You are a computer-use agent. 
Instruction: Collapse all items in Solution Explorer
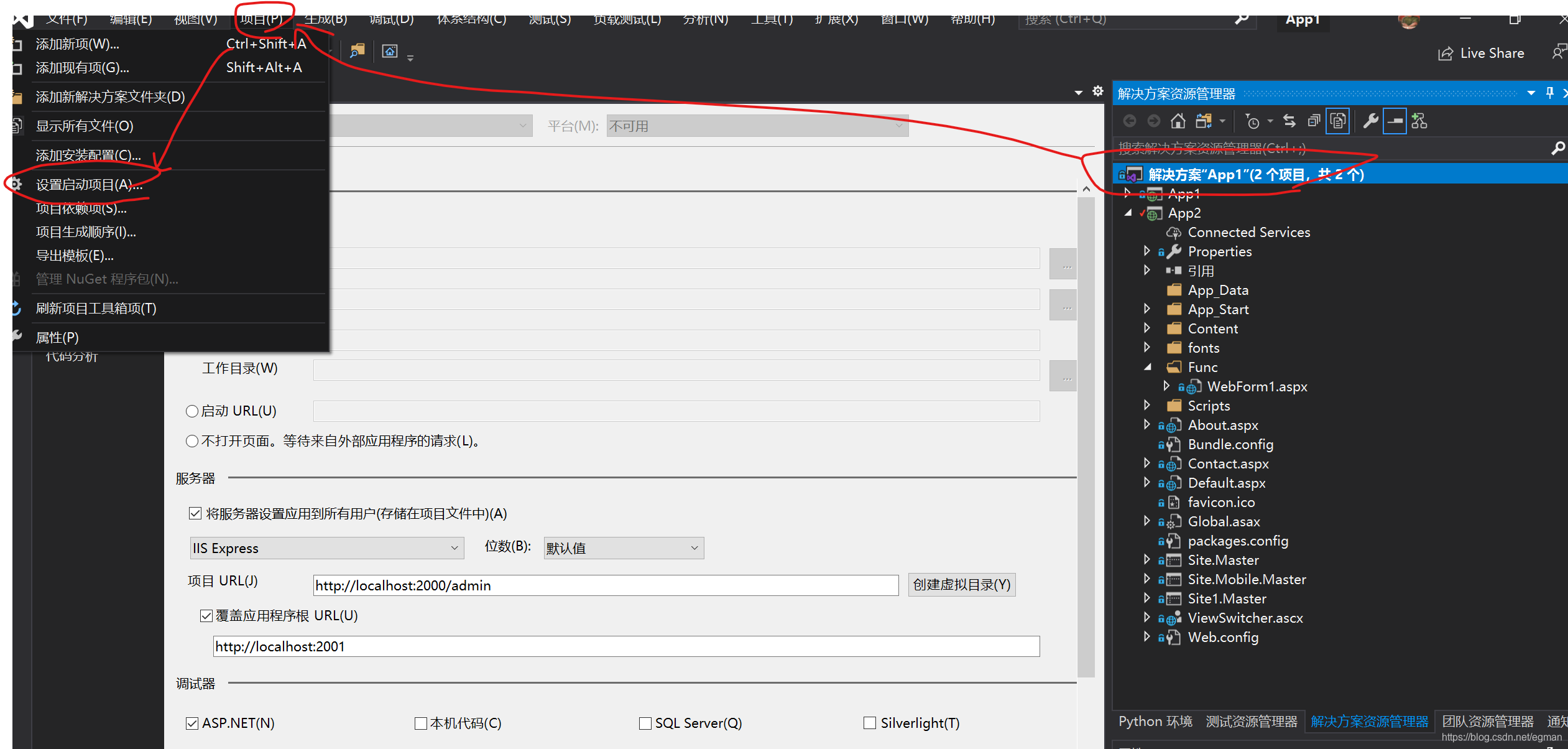pyautogui.click(x=1314, y=121)
